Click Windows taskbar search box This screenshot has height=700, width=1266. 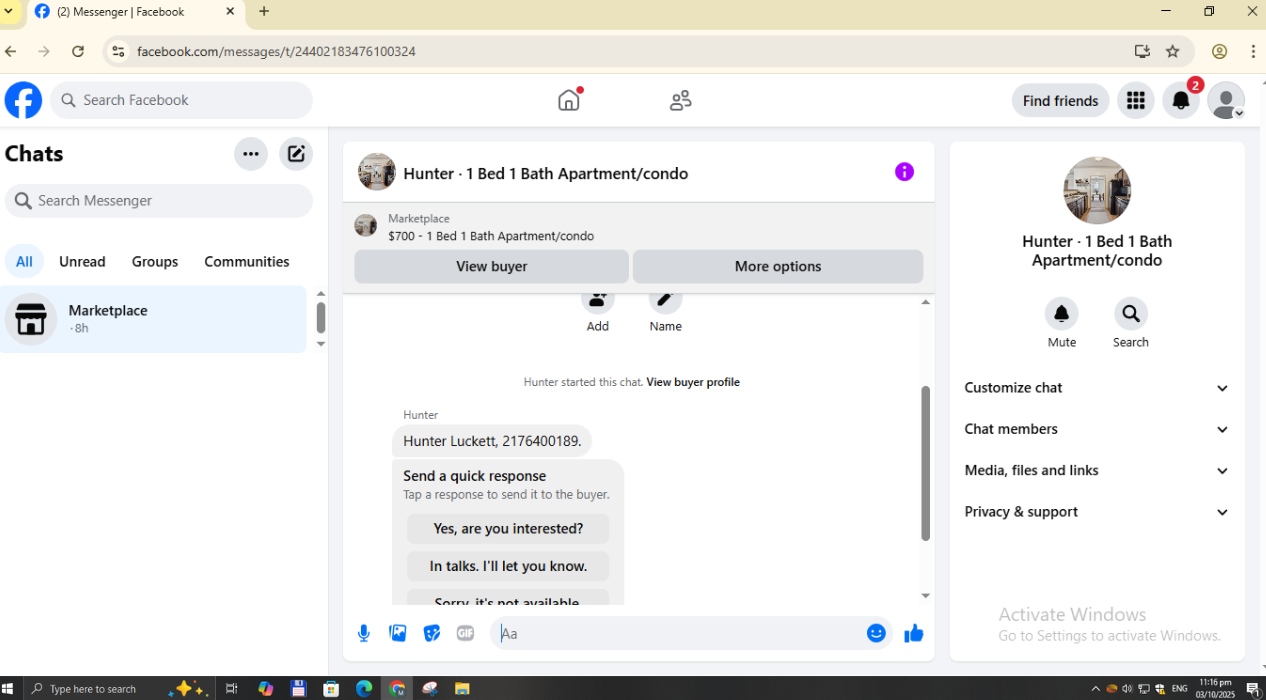coord(92,689)
